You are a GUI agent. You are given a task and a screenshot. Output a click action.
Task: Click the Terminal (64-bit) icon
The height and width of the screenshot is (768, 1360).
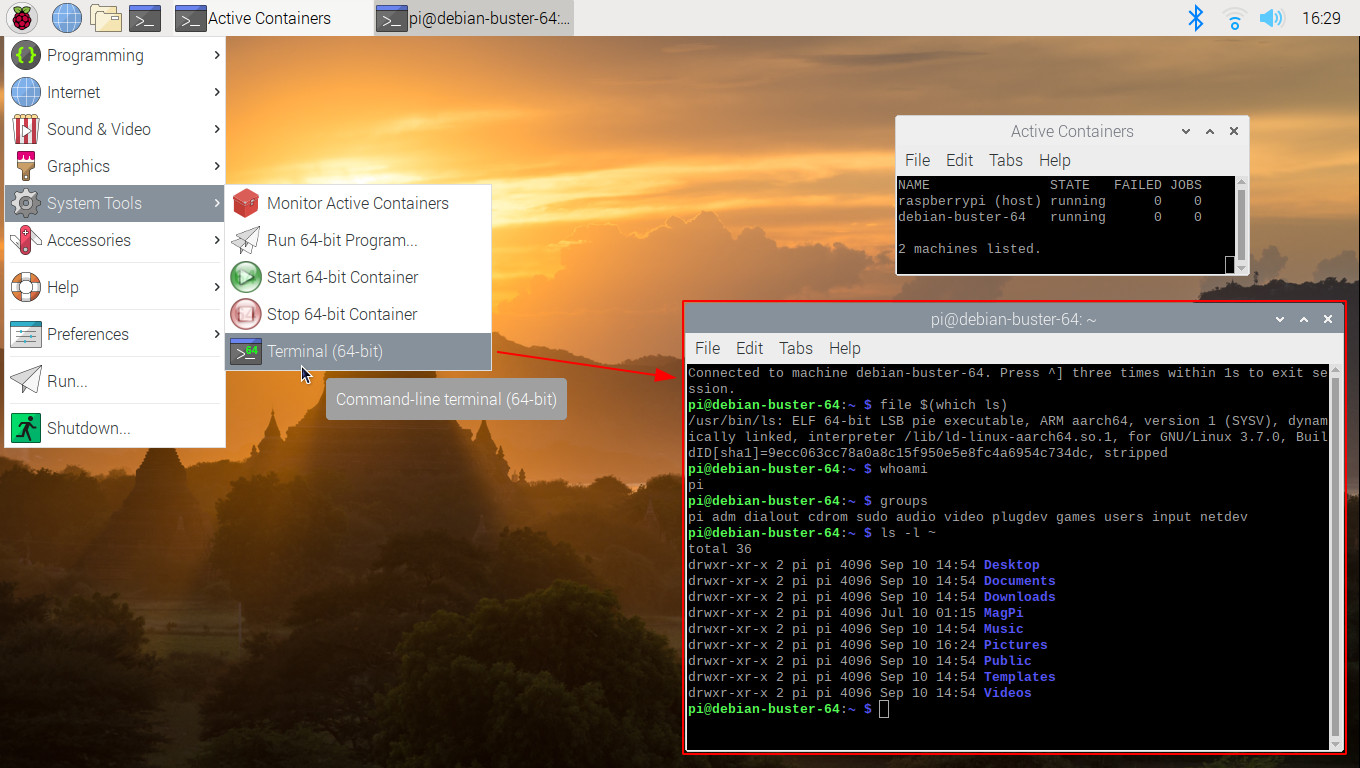click(x=246, y=351)
